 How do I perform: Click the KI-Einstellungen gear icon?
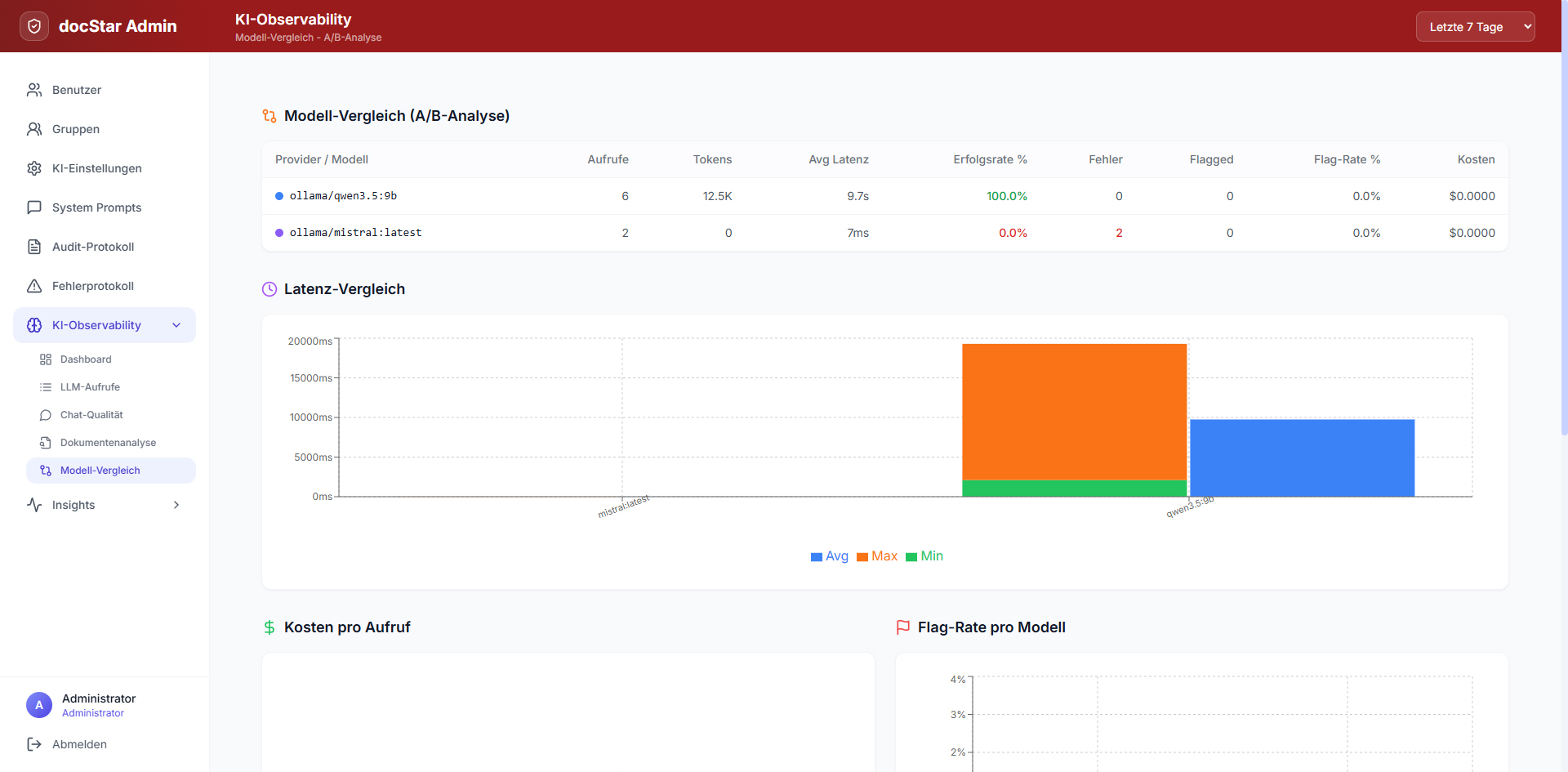coord(34,168)
